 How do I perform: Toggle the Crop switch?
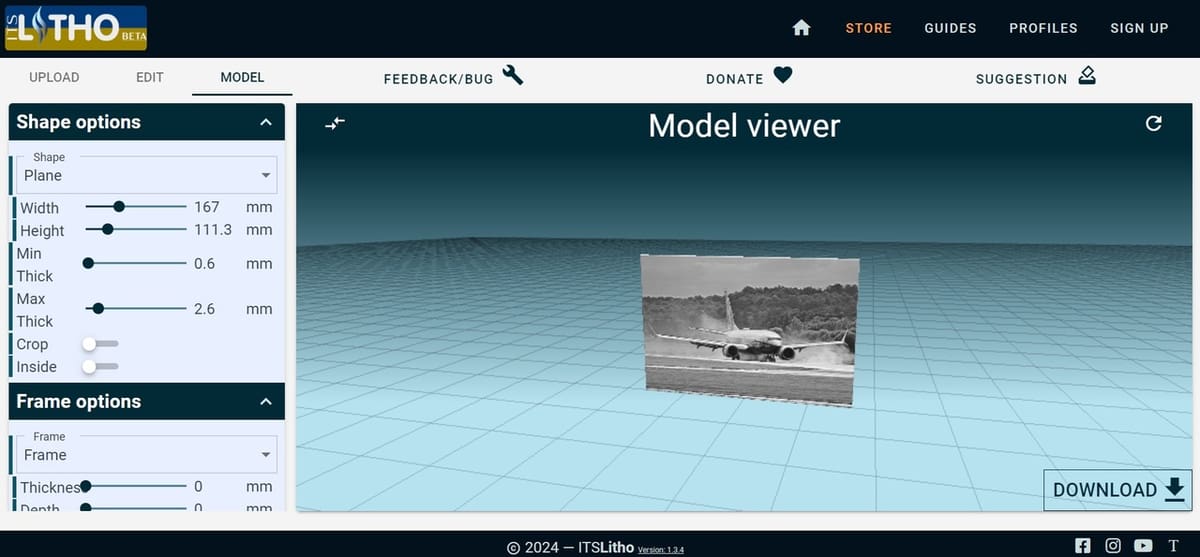click(101, 343)
